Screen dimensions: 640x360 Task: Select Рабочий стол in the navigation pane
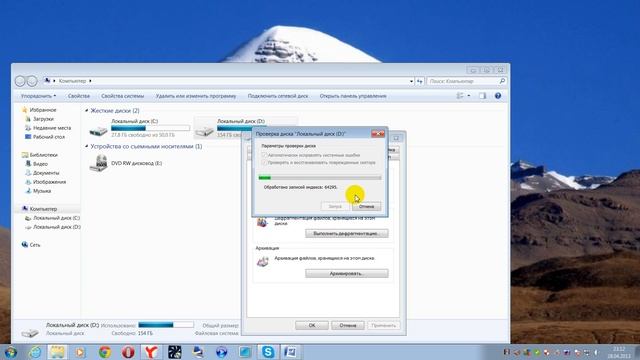[48, 137]
